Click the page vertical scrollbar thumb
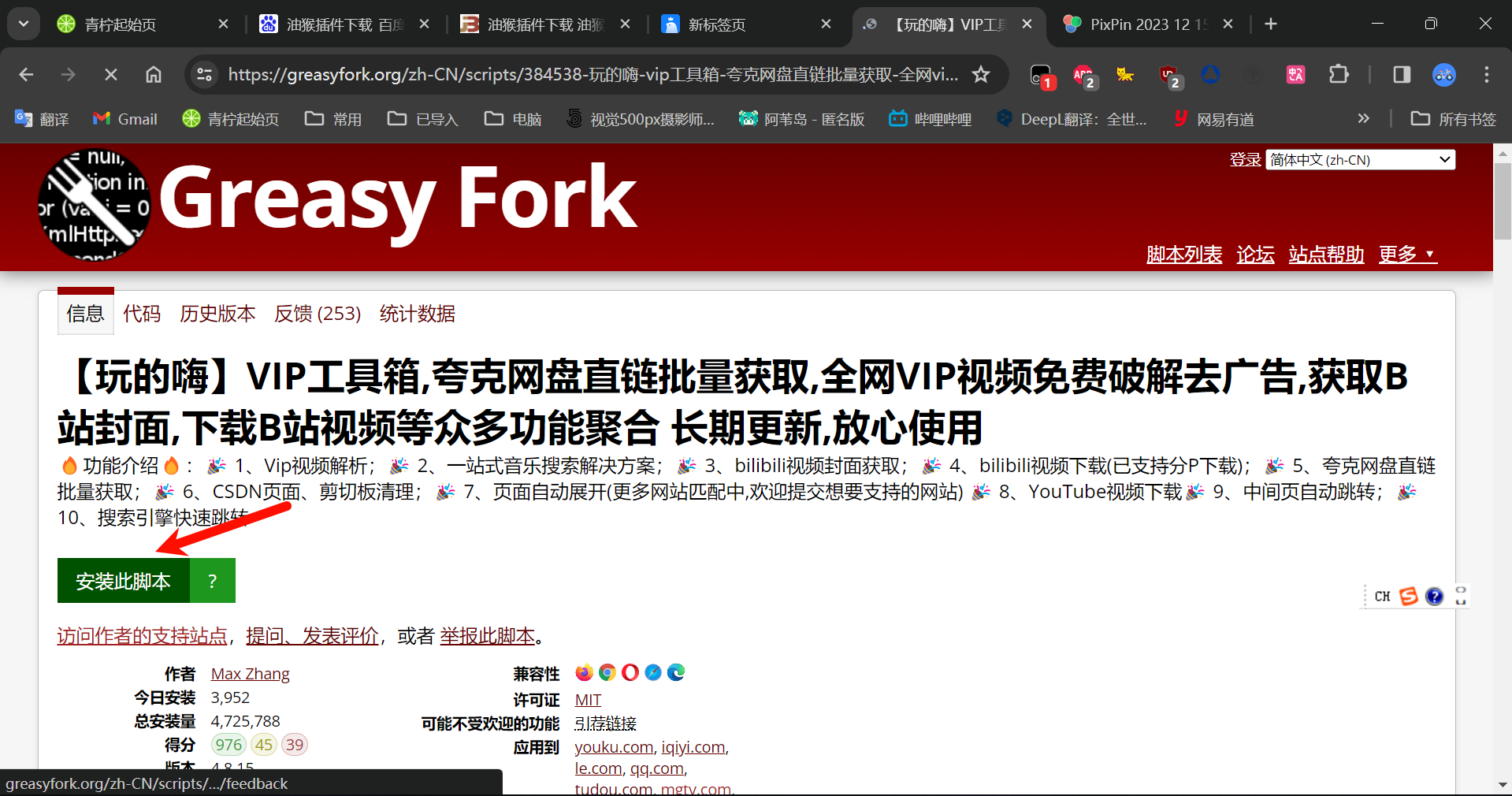 [x=1503, y=201]
